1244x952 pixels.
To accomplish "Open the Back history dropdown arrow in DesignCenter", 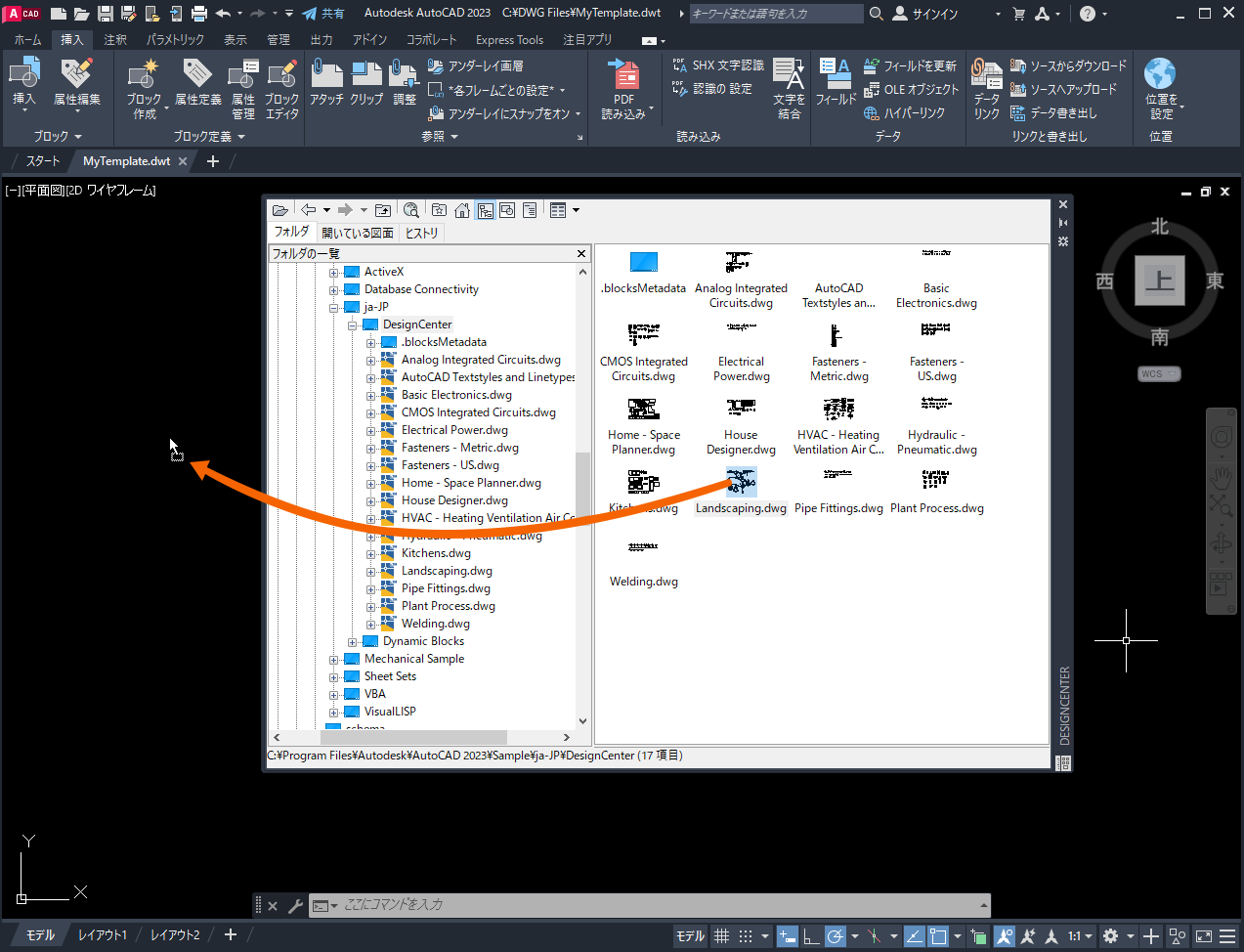I will pyautogui.click(x=326, y=210).
